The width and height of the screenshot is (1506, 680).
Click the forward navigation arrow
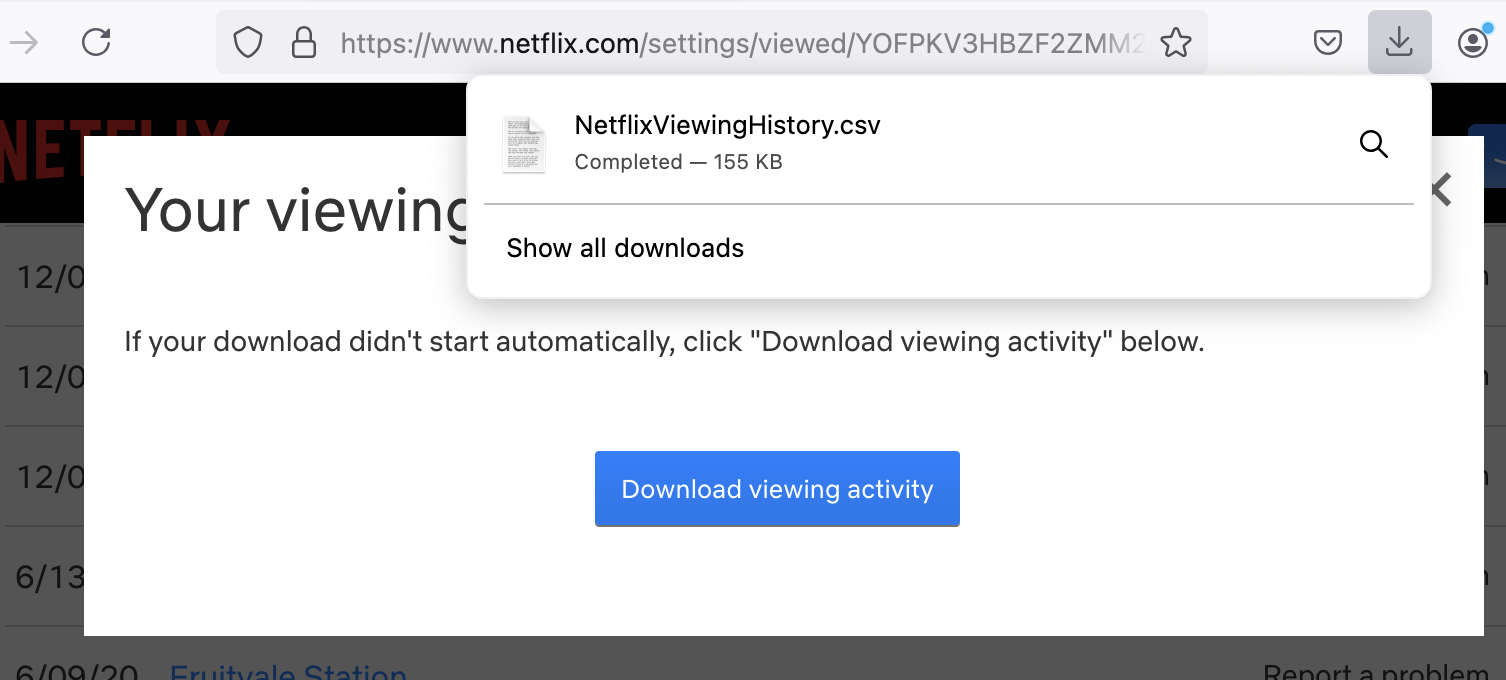pos(23,42)
